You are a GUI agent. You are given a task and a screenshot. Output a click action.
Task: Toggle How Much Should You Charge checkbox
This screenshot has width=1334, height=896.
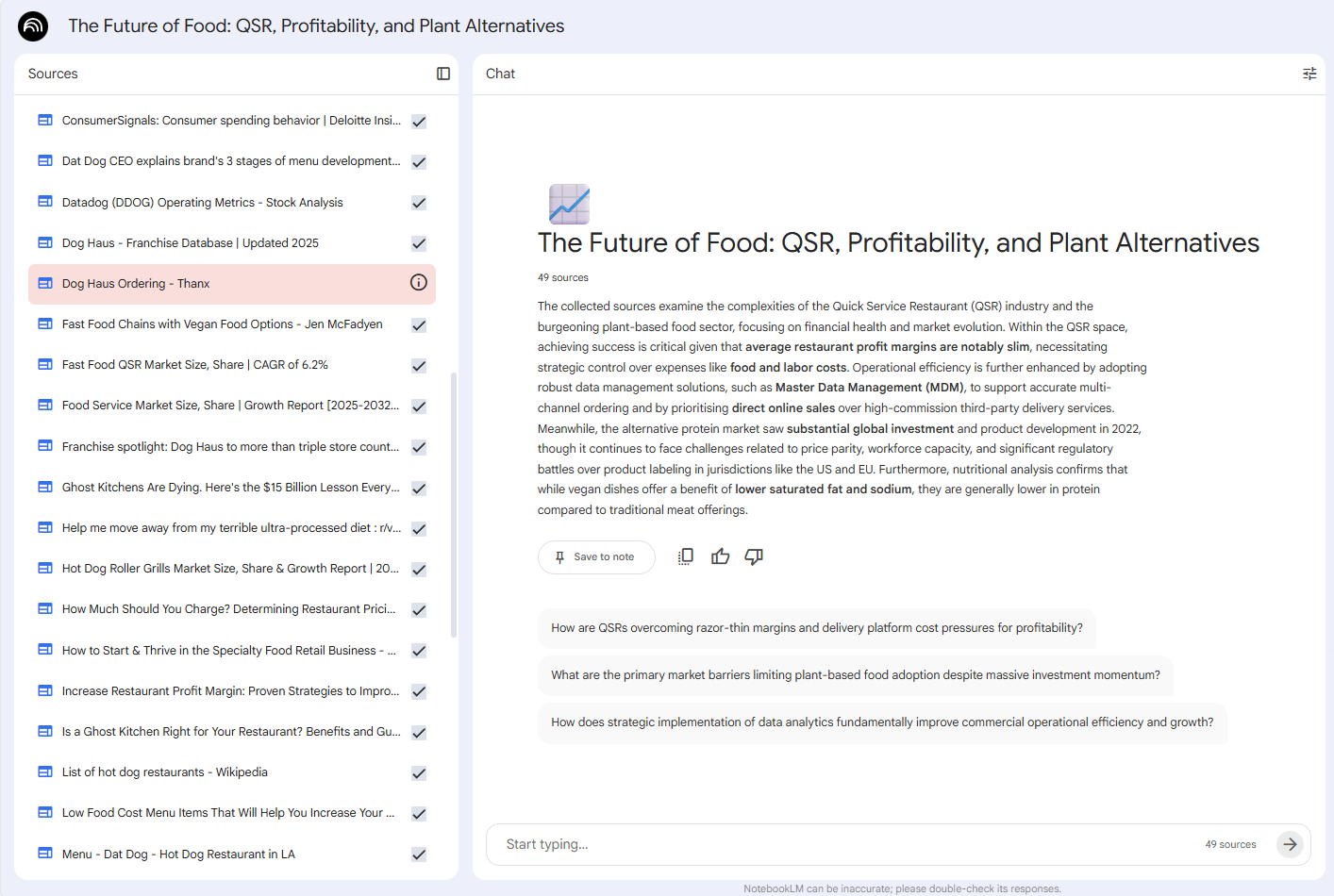tap(419, 609)
